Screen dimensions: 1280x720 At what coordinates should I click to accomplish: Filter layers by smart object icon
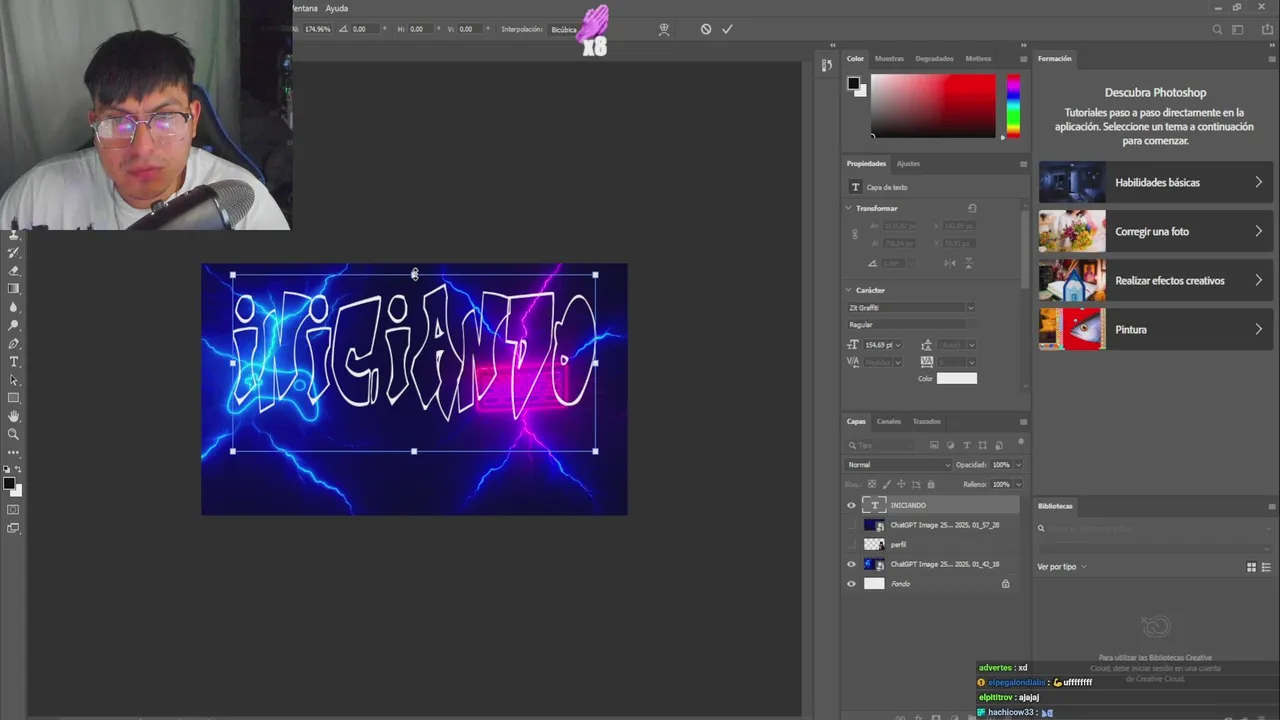click(x=998, y=445)
